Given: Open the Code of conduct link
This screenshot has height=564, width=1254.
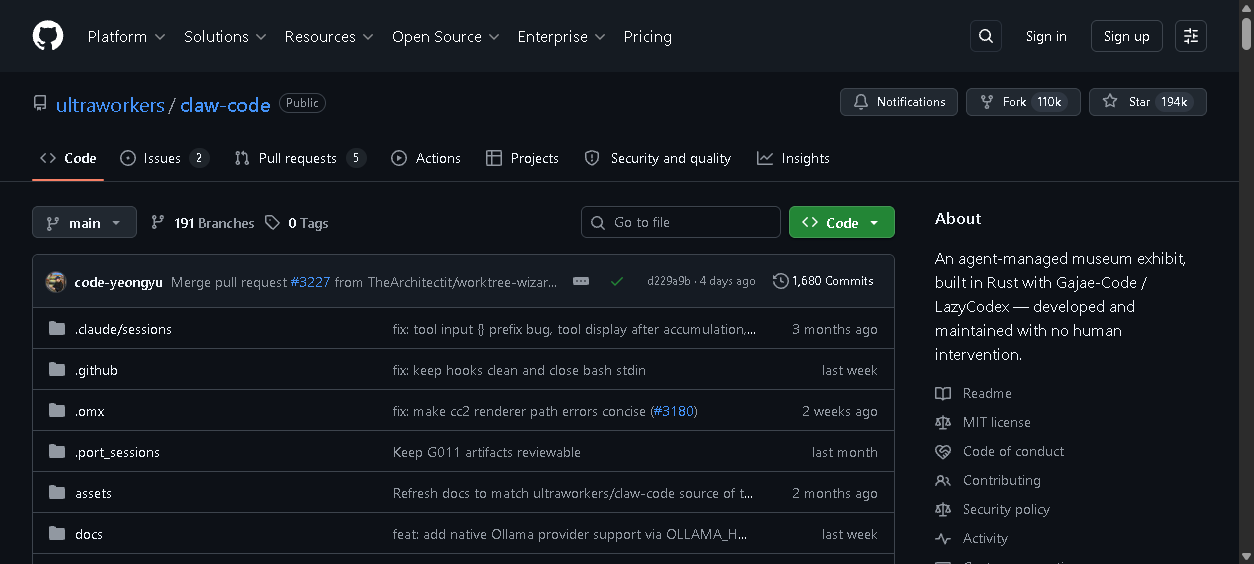Looking at the screenshot, I should tap(1013, 451).
